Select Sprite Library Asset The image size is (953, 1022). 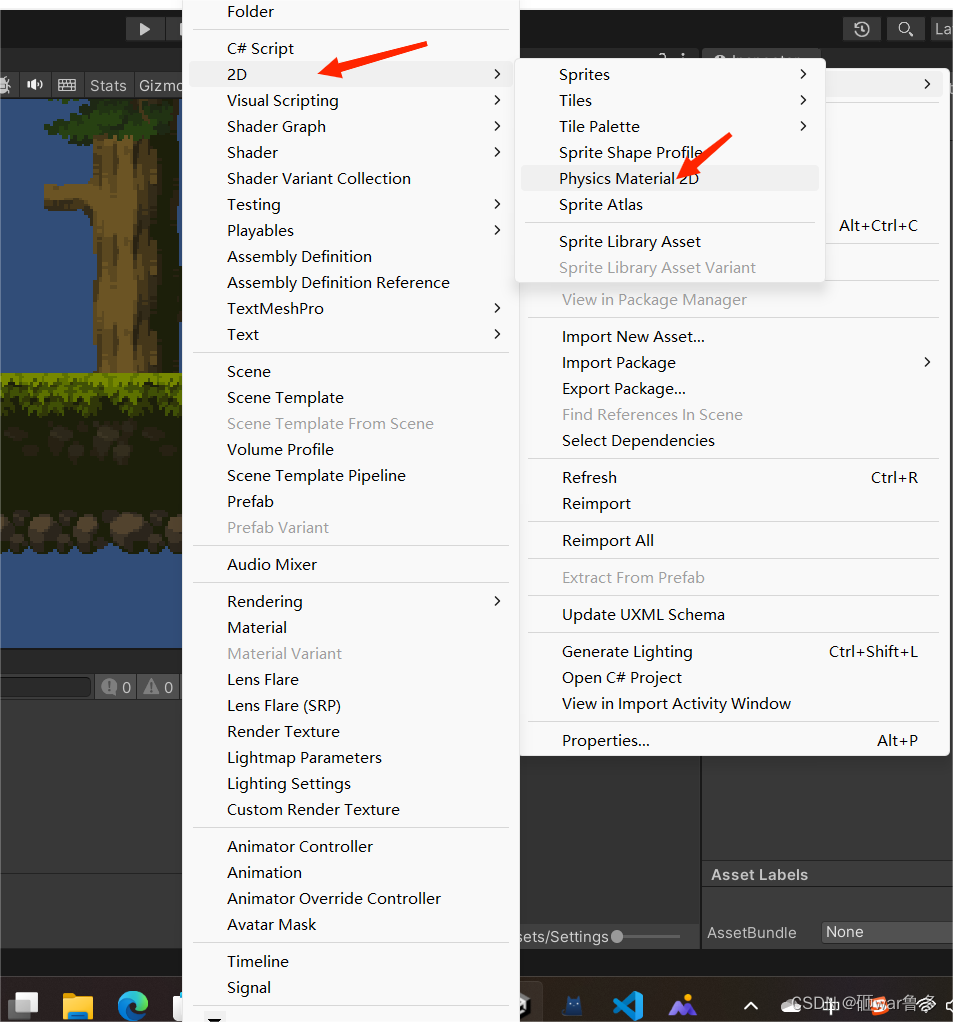coord(670,242)
